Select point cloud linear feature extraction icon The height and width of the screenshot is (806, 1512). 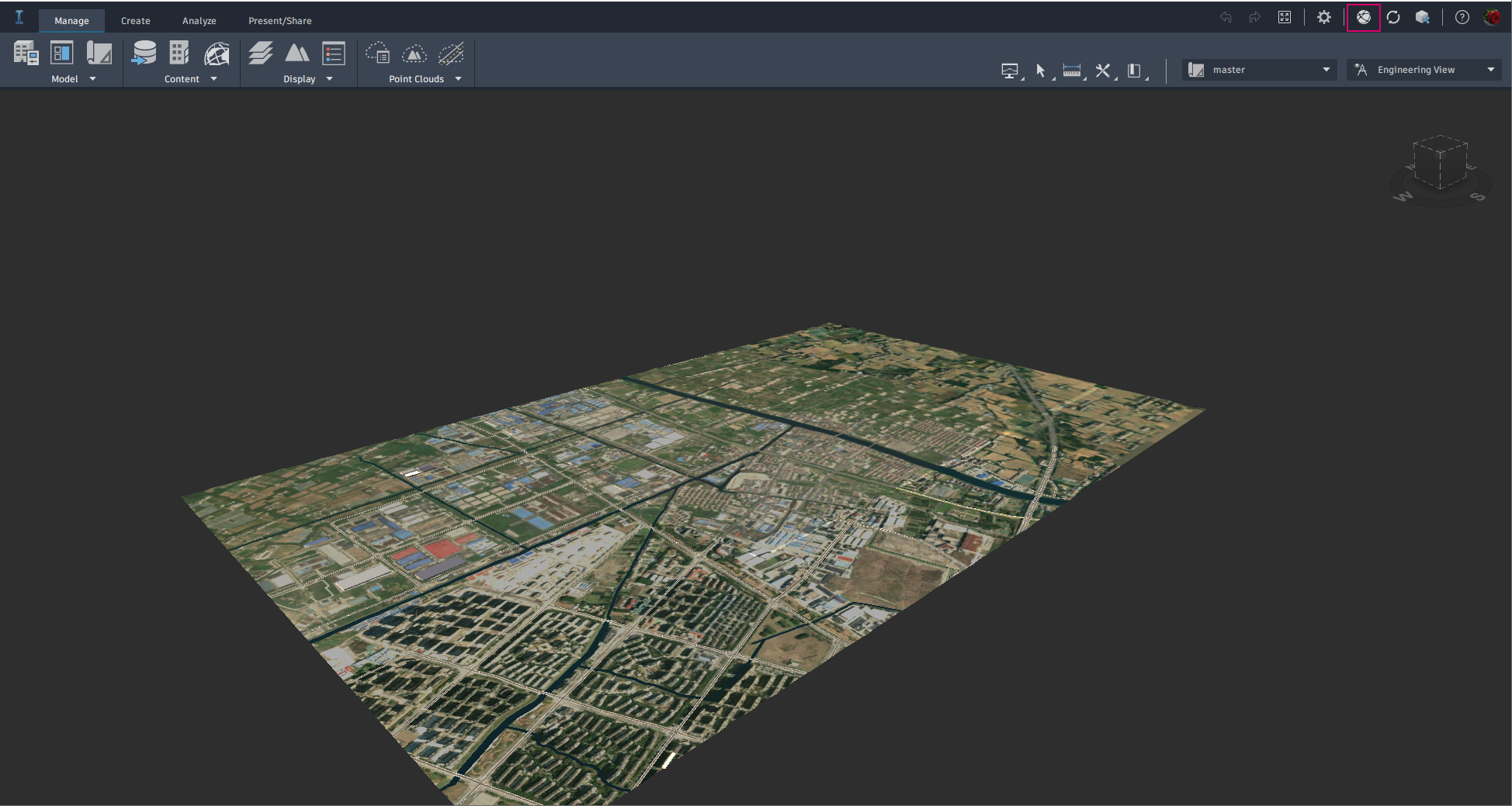pyautogui.click(x=451, y=54)
